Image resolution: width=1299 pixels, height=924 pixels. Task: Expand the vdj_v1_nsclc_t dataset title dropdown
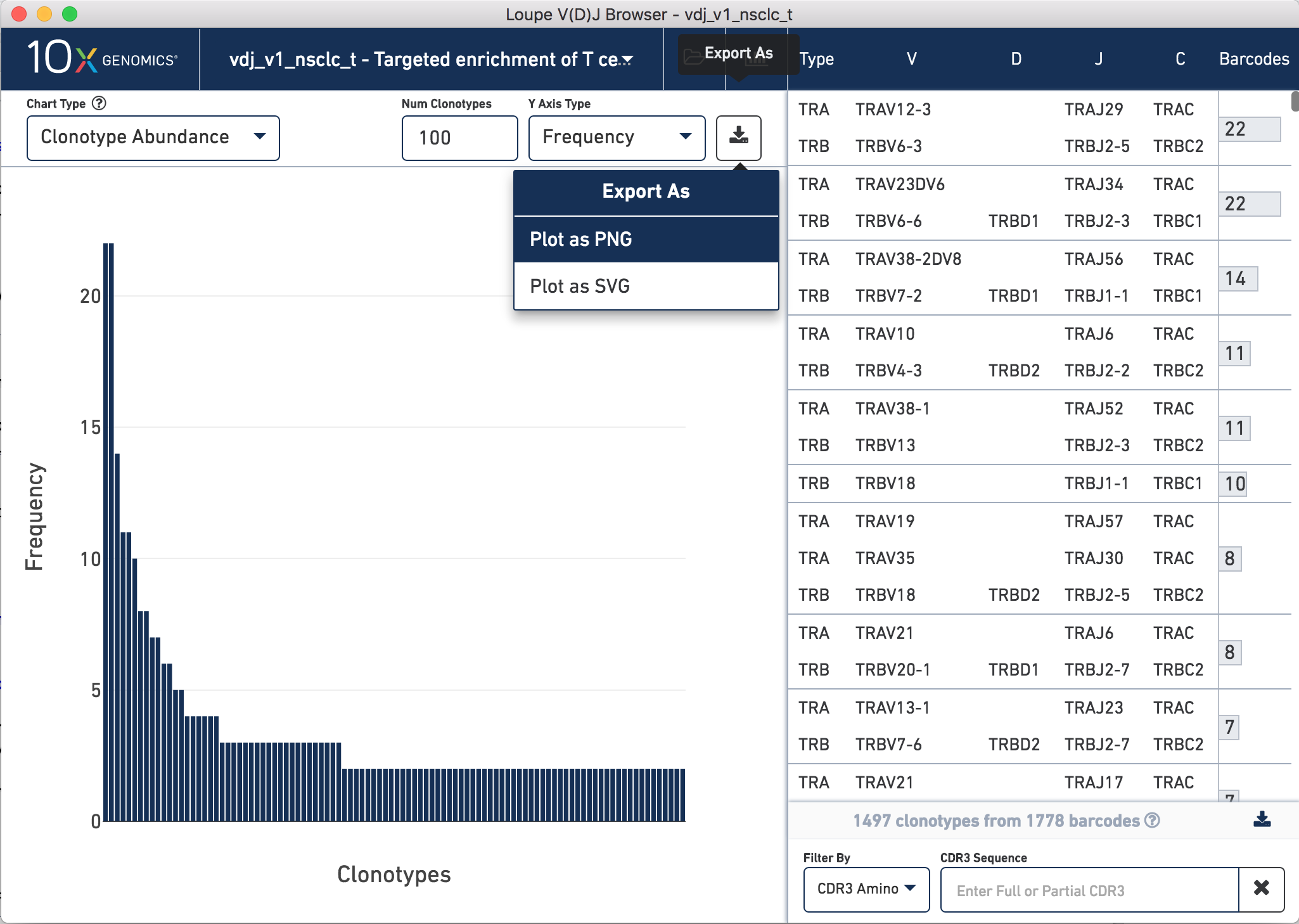point(431,60)
